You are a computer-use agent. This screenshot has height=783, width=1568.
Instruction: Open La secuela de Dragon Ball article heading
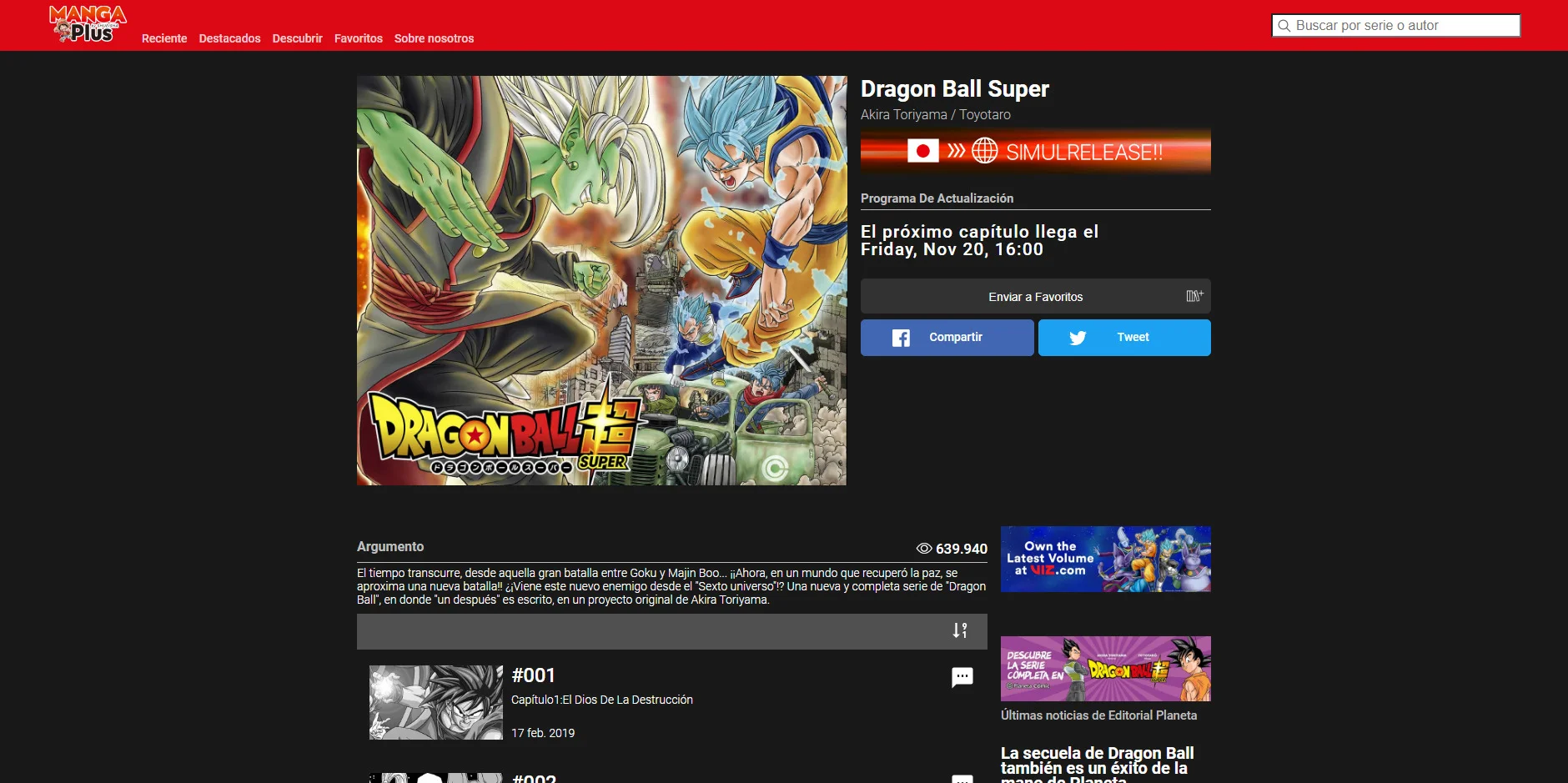click(1097, 765)
